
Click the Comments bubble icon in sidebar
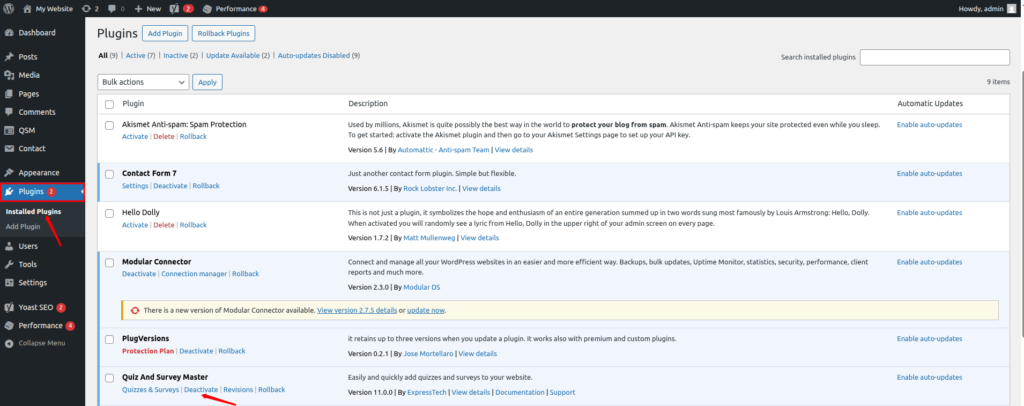[x=9, y=112]
